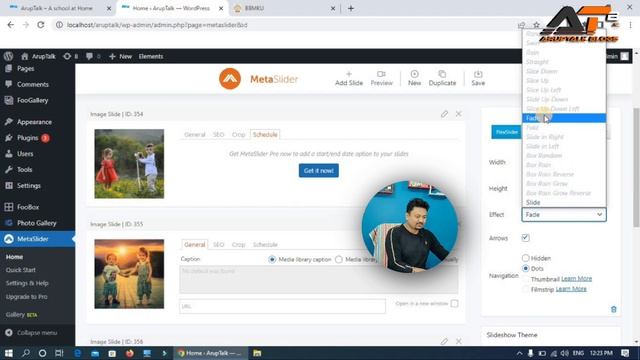Select MetaSlider in the sidebar

point(37,239)
